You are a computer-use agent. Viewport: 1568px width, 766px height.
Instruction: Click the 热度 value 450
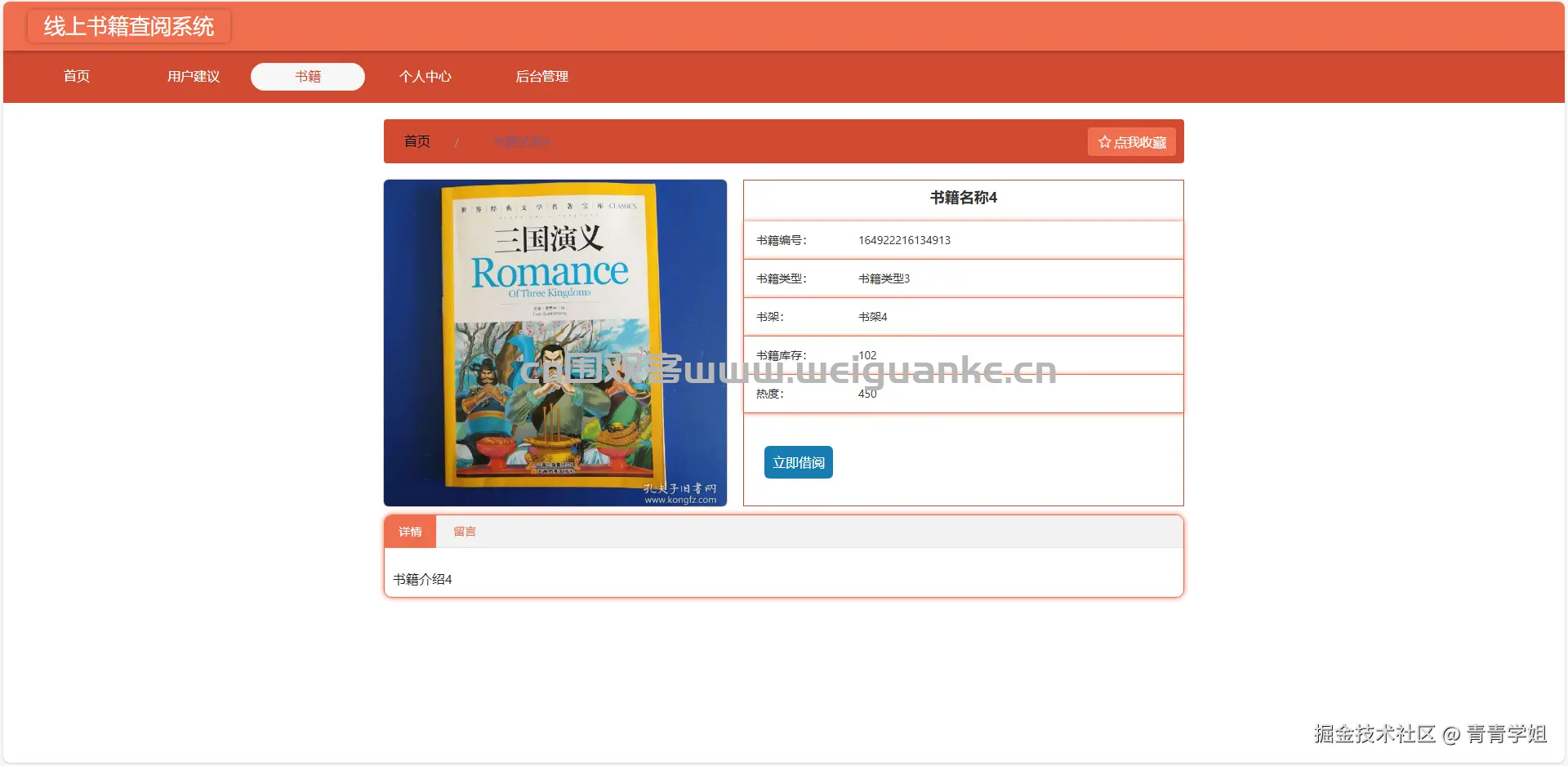tap(867, 394)
